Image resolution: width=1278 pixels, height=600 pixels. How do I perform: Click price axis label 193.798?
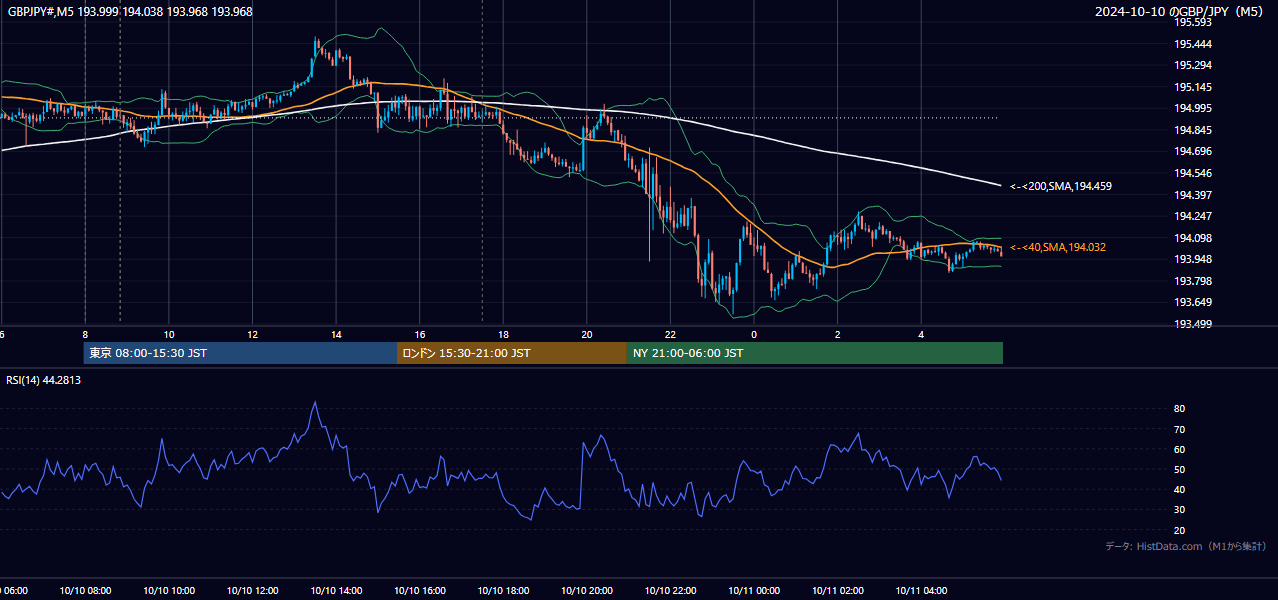1193,281
